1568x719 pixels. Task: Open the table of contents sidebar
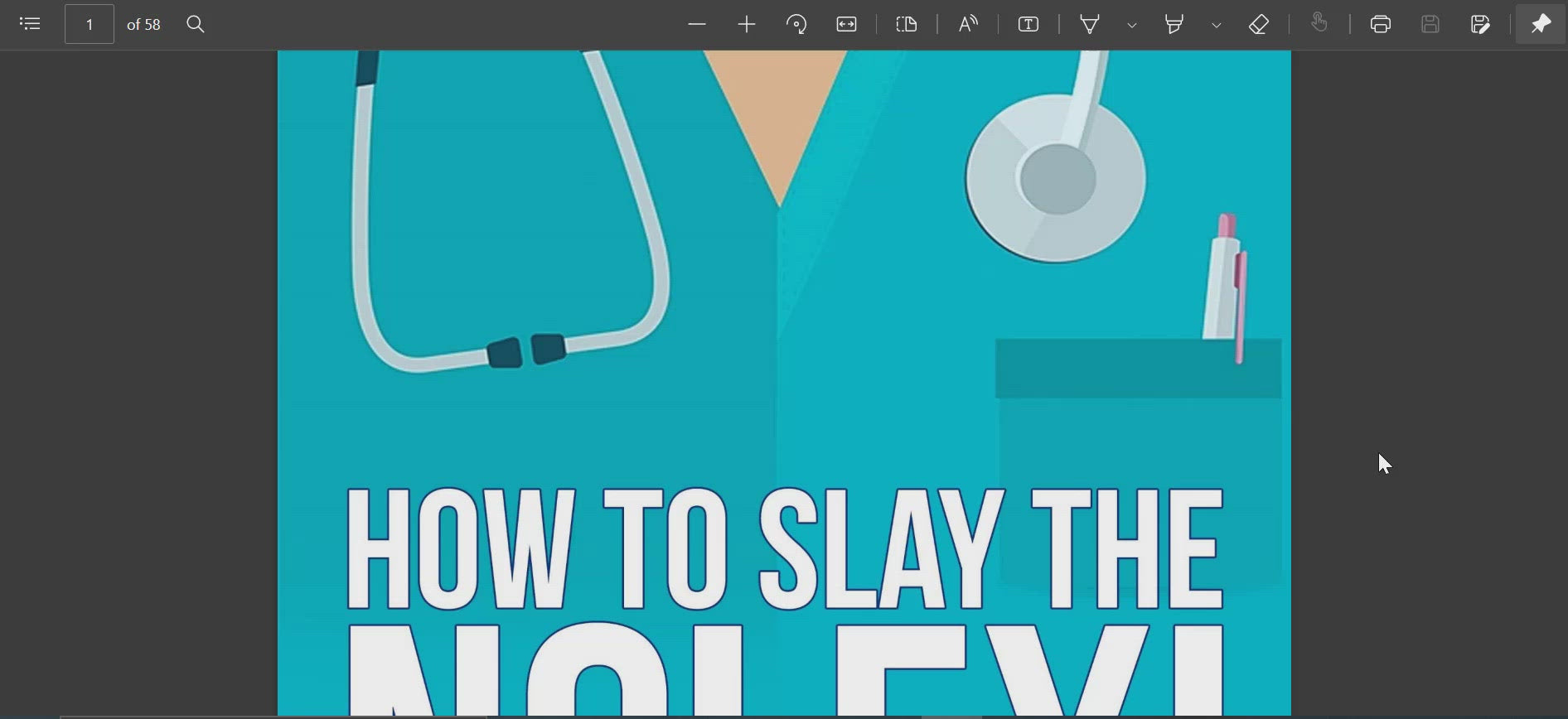(x=30, y=24)
